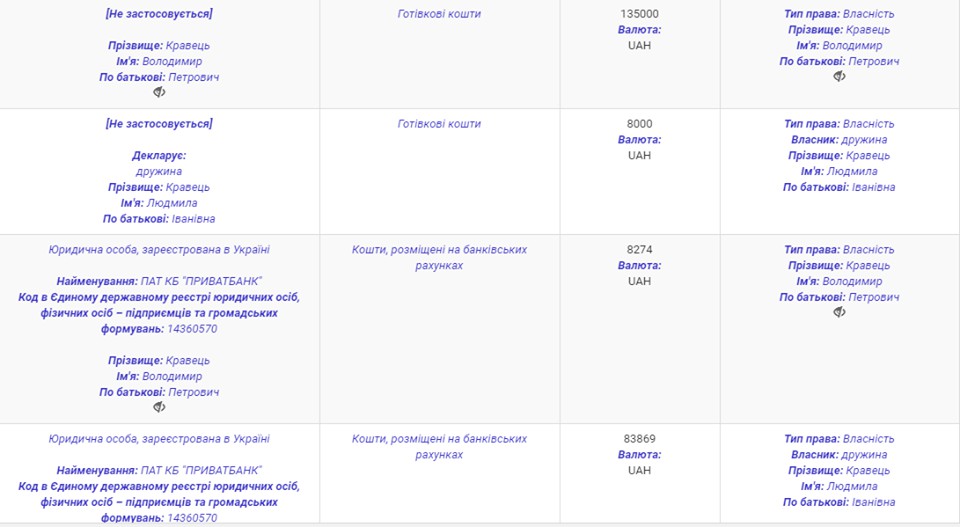
Task: Click 'Декларує: дружина' label in the 8000 row
Action: pos(159,163)
